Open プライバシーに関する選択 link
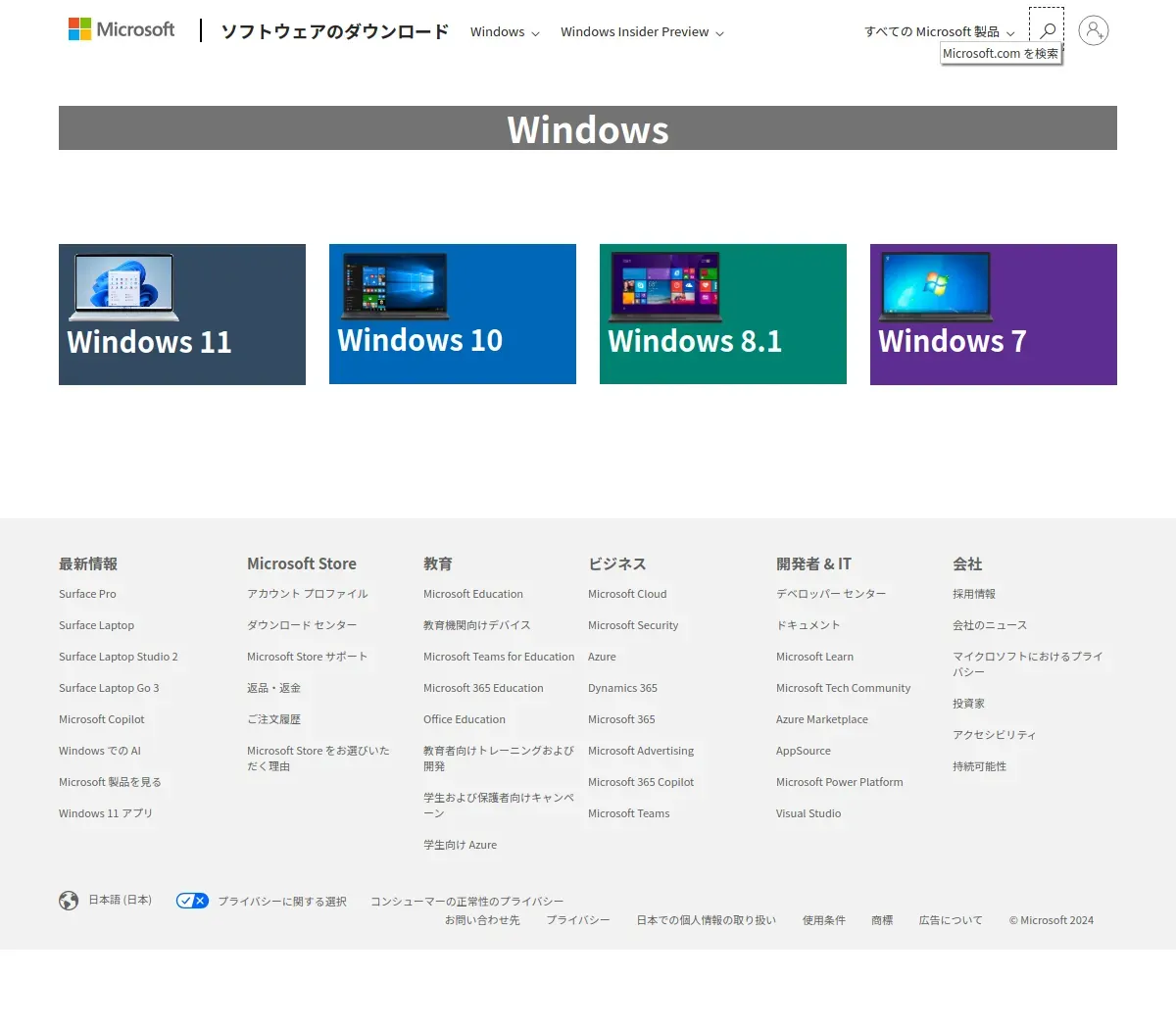The width and height of the screenshot is (1176, 1029). (282, 902)
